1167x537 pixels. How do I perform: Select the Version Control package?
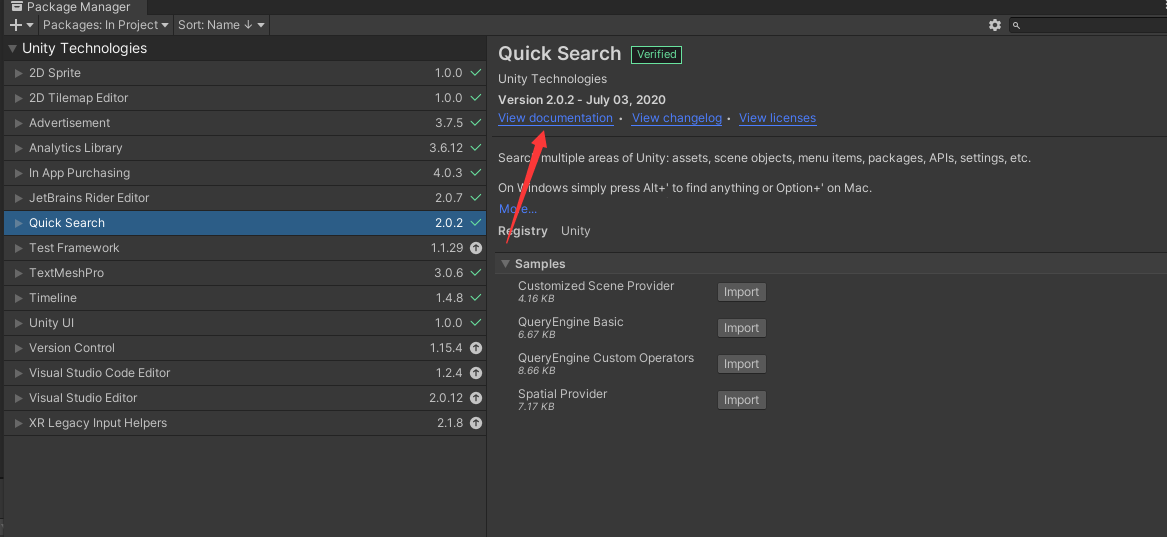(x=245, y=348)
